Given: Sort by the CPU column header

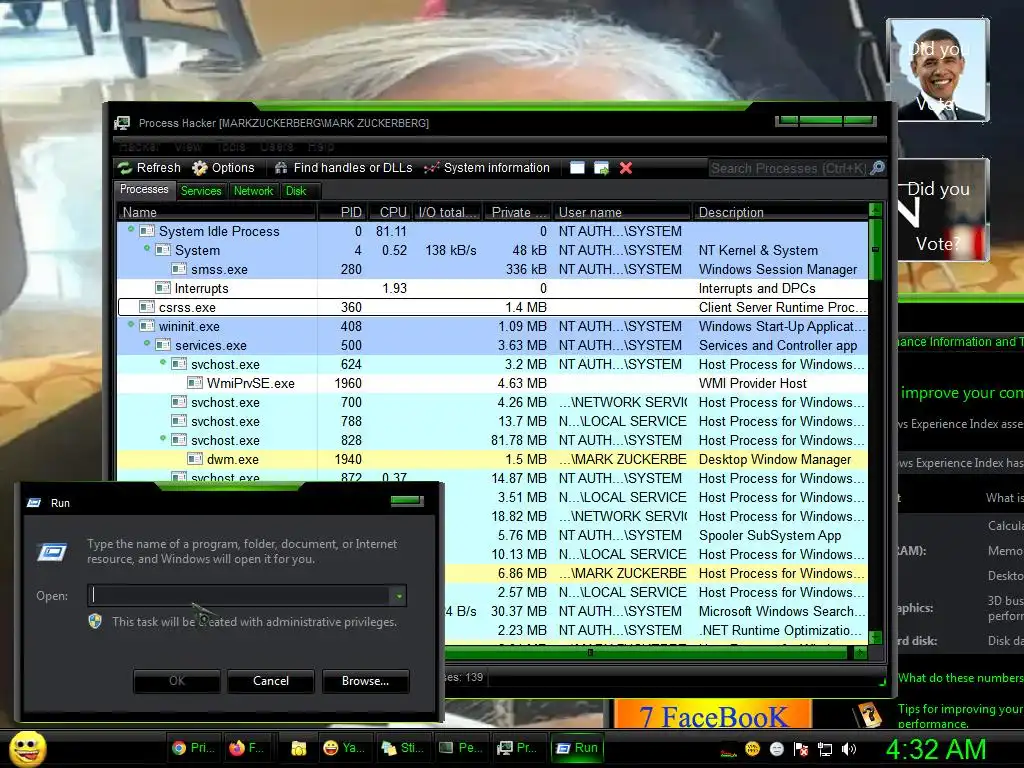Looking at the screenshot, I should (392, 212).
